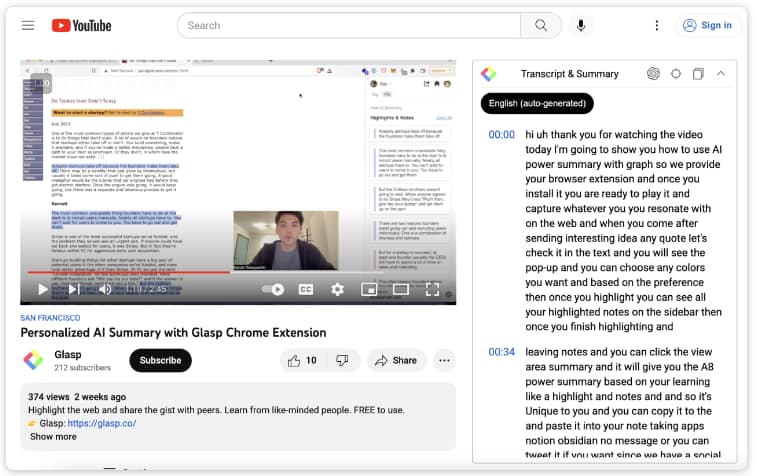The image size is (757, 476).
Task: Sign in to YouTube
Action: [x=707, y=25]
